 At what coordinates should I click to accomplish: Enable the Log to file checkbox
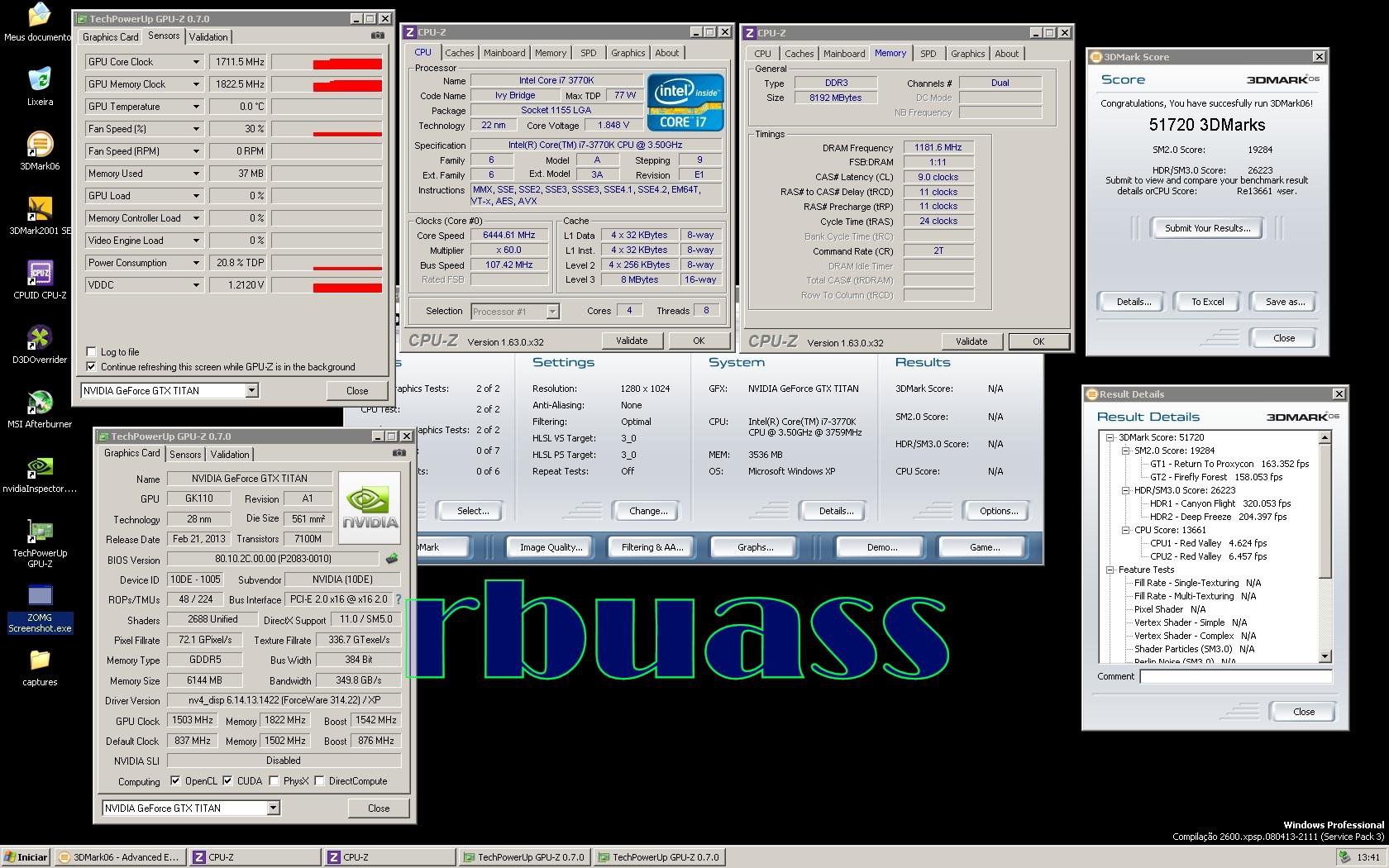tap(92, 351)
